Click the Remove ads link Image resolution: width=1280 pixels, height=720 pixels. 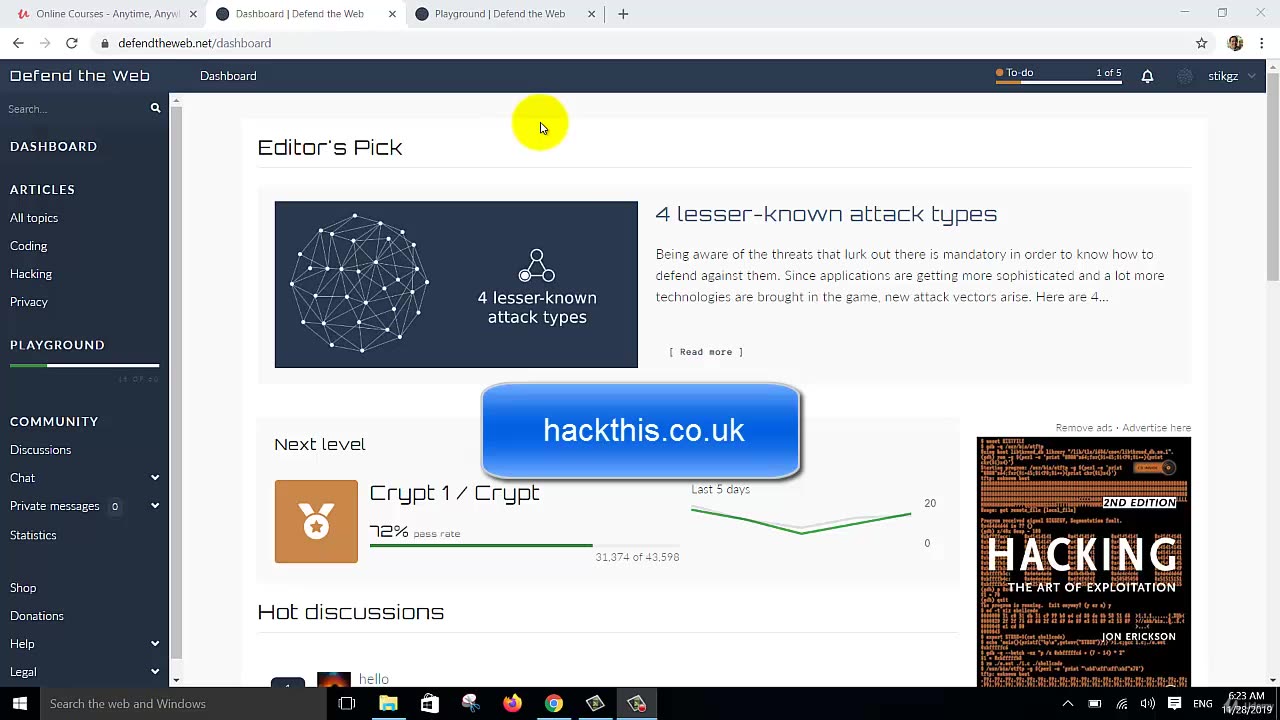pyautogui.click(x=1084, y=428)
